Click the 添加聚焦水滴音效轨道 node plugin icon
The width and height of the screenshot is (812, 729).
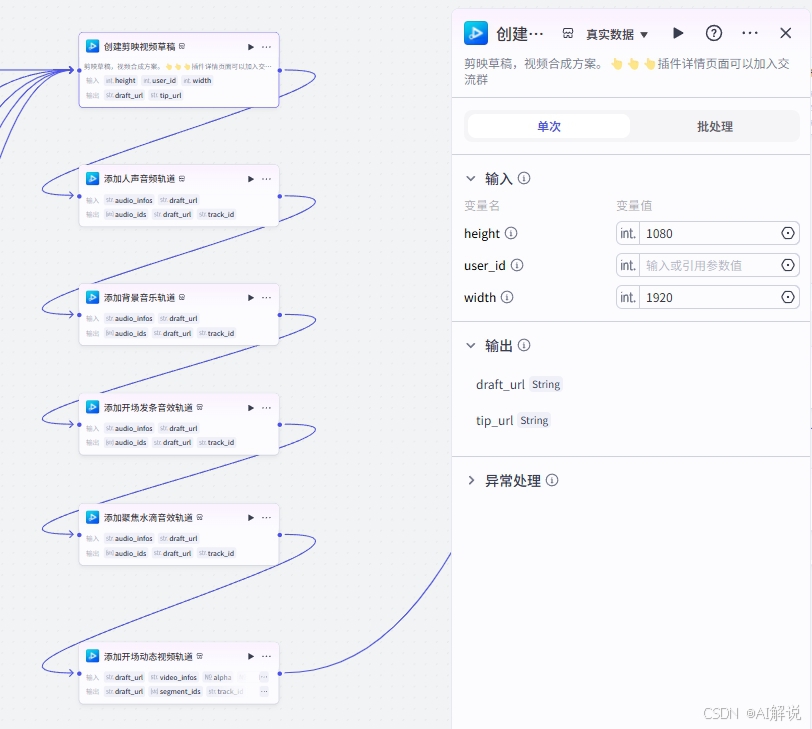pyautogui.click(x=92, y=517)
